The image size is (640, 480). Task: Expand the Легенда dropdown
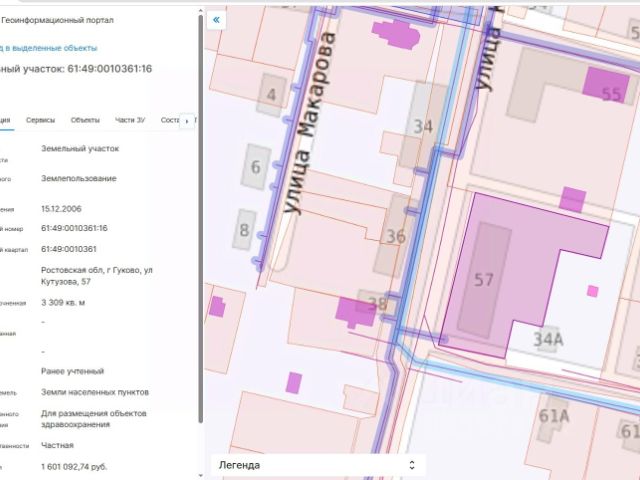tap(318, 465)
